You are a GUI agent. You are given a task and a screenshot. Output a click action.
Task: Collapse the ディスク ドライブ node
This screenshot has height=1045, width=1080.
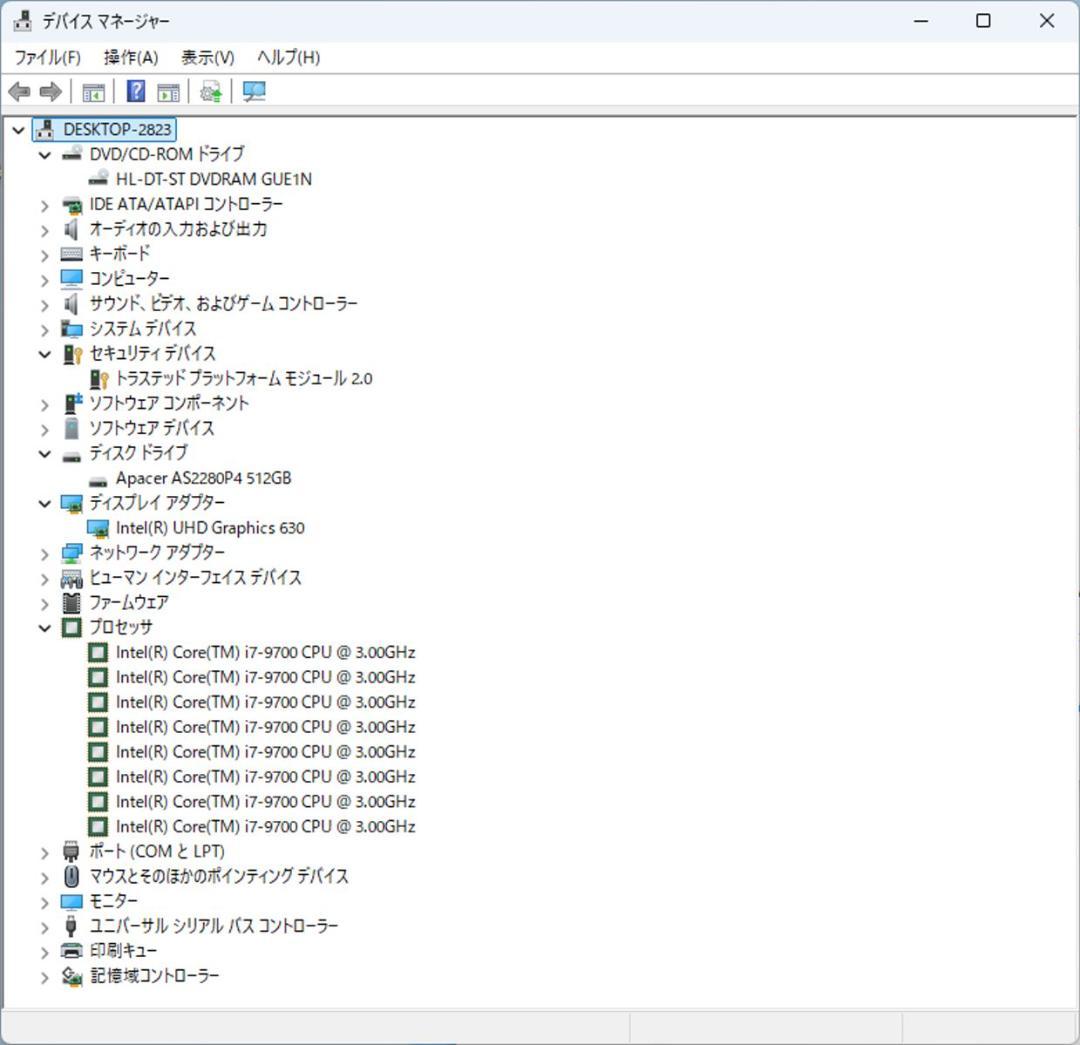click(x=44, y=452)
